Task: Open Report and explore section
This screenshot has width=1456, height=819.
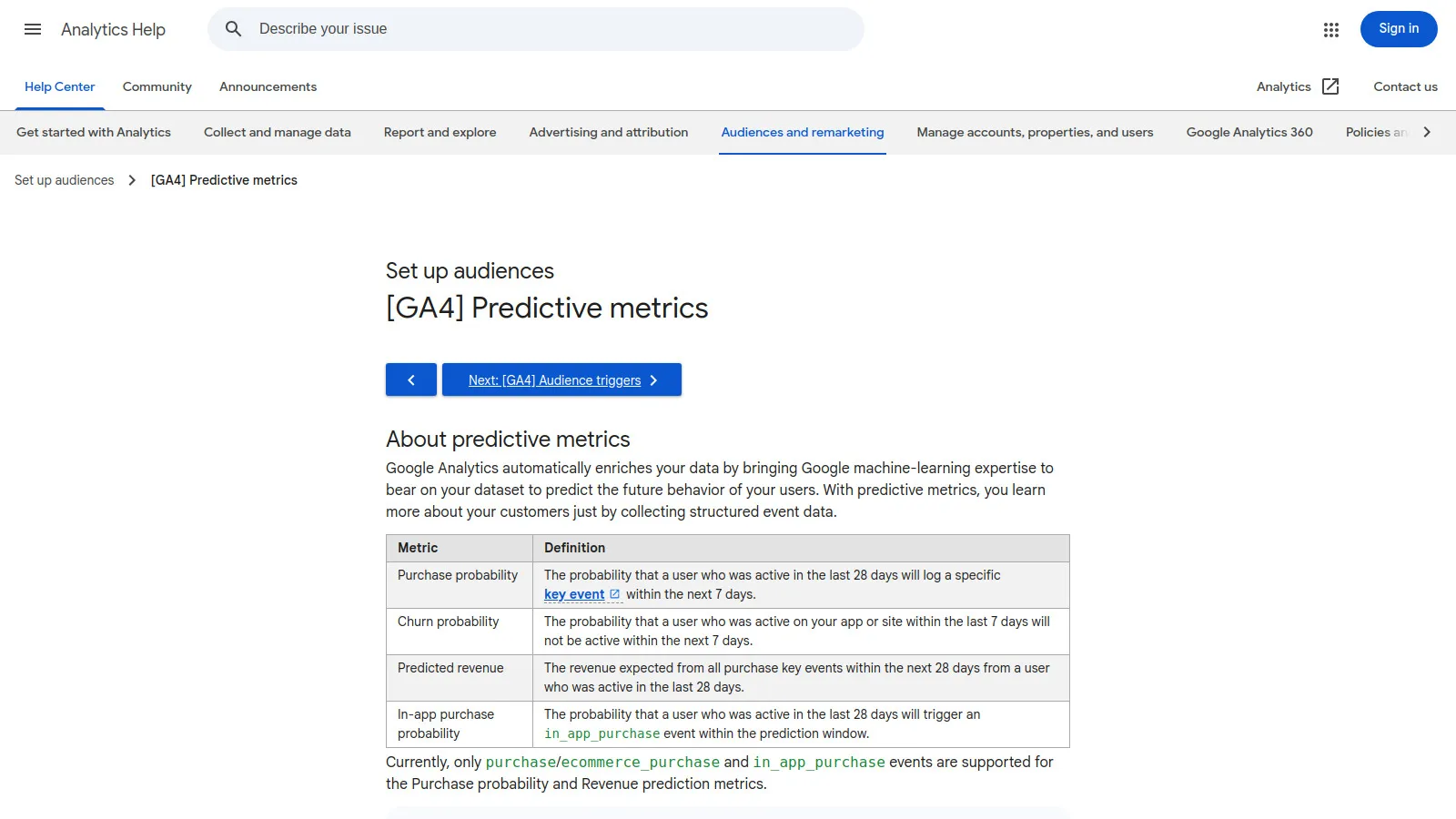Action: 440,132
